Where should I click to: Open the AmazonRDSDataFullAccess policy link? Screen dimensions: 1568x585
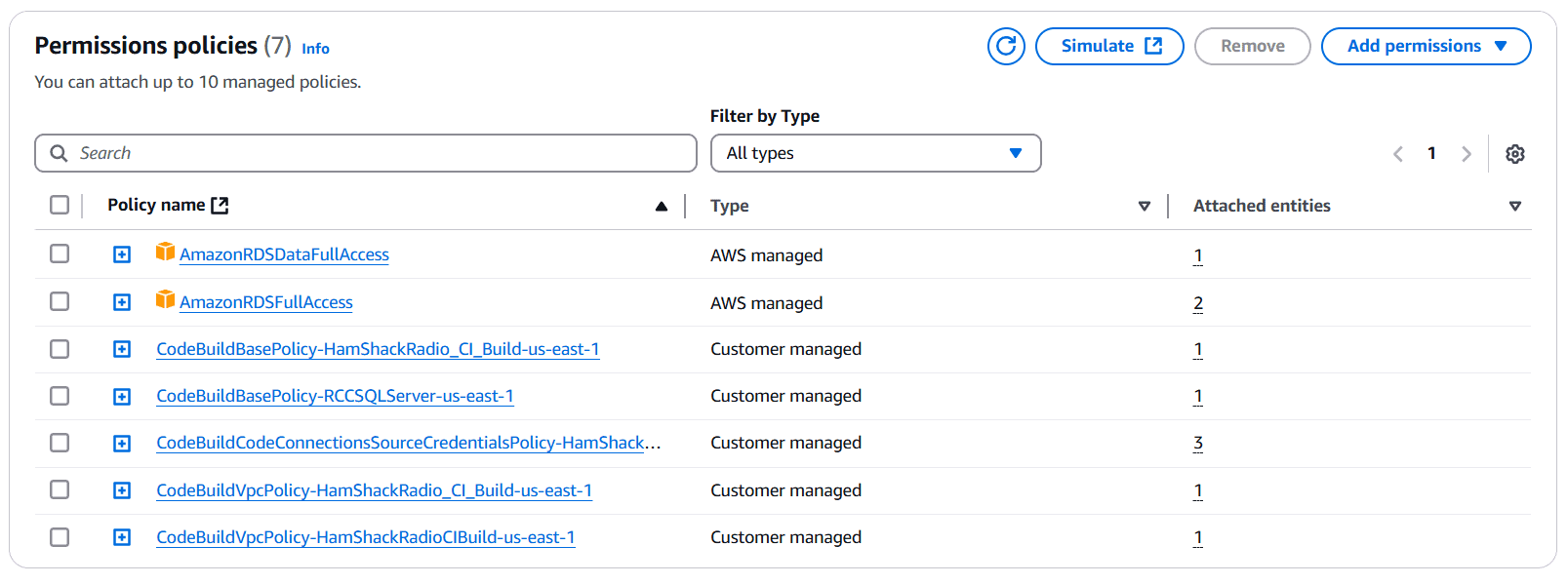[x=284, y=254]
